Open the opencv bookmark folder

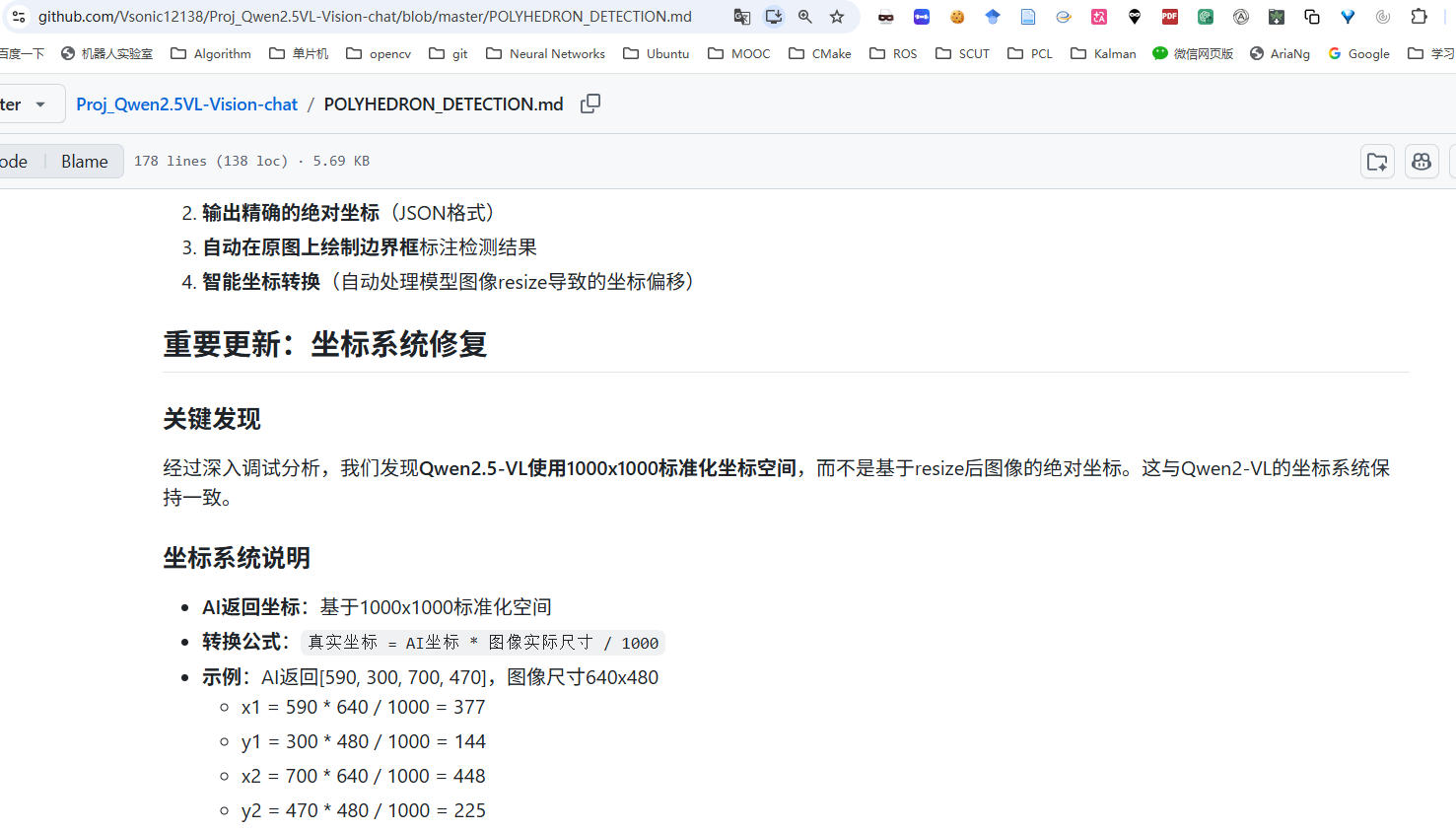pos(379,53)
